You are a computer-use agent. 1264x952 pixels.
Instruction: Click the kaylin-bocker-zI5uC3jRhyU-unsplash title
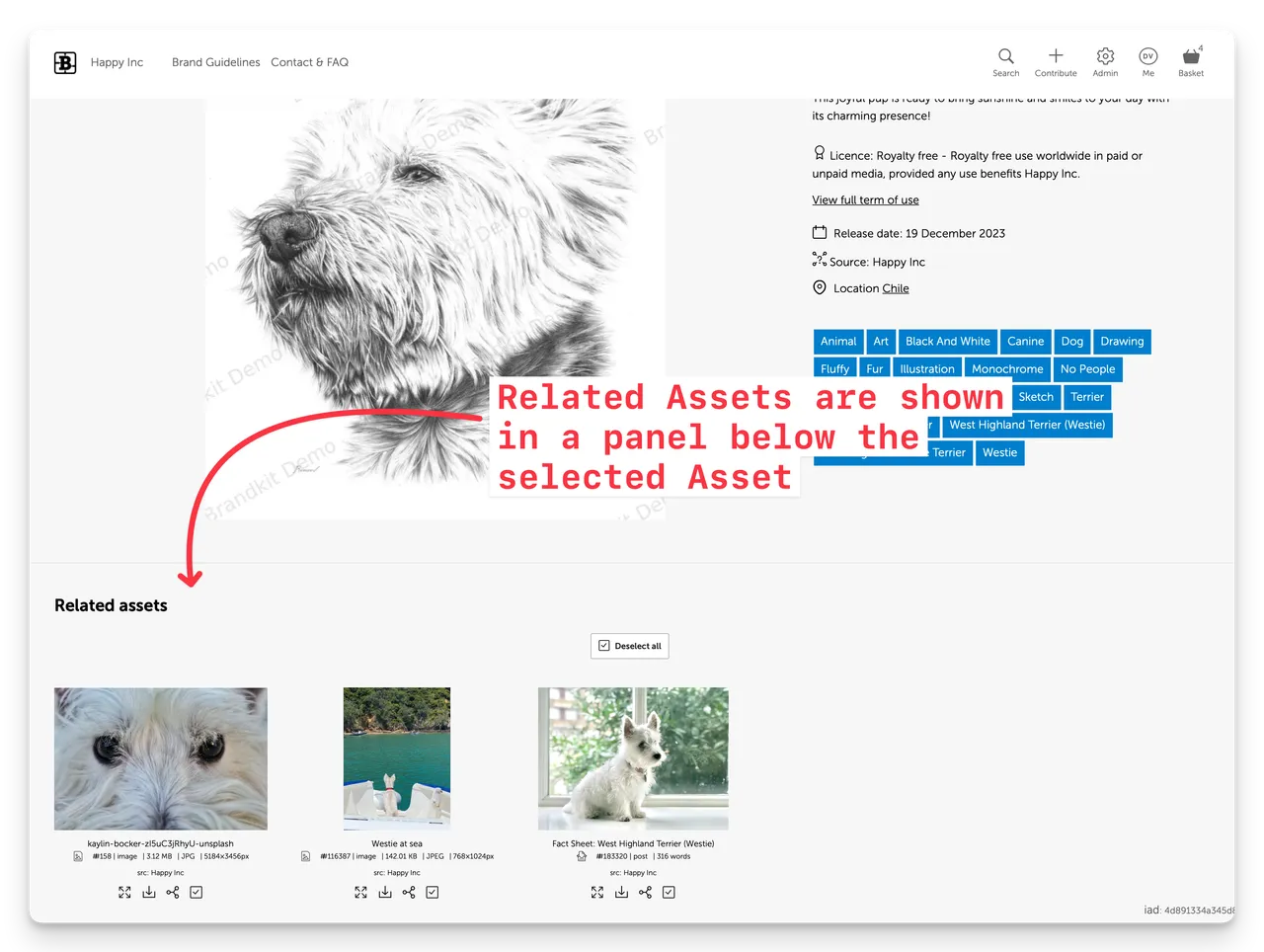pos(160,843)
